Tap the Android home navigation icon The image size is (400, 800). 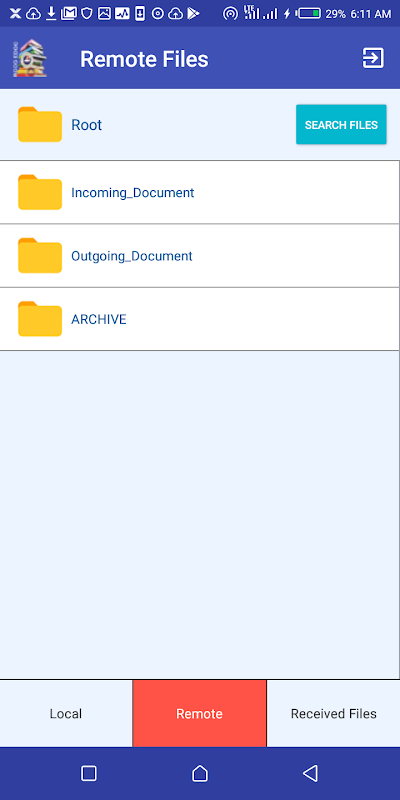(x=199, y=773)
